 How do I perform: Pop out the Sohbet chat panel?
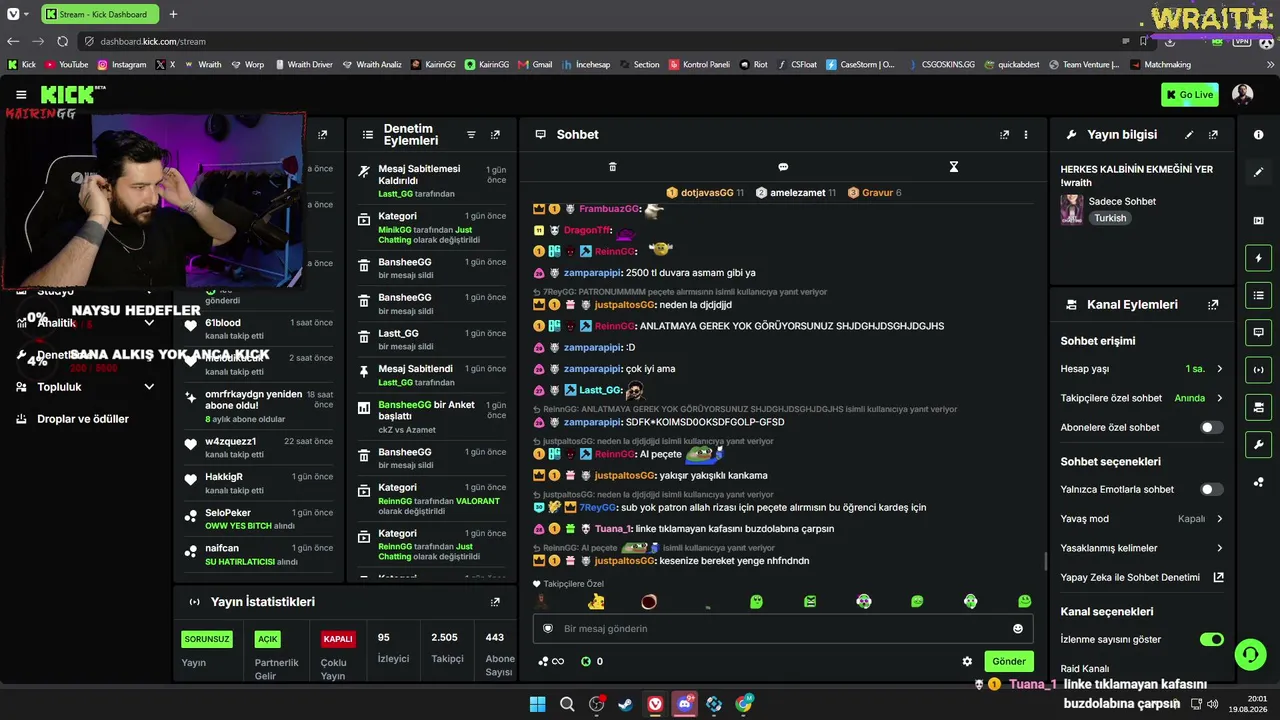(x=1004, y=135)
